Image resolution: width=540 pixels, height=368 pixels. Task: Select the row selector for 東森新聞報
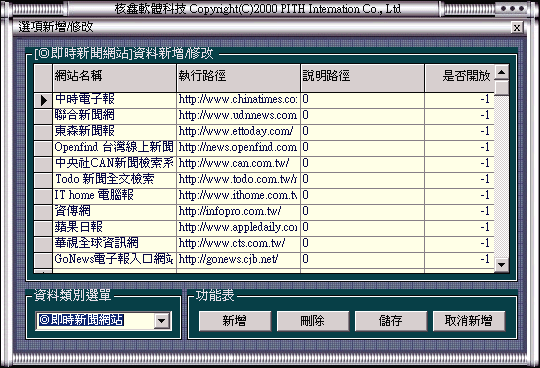[43, 132]
